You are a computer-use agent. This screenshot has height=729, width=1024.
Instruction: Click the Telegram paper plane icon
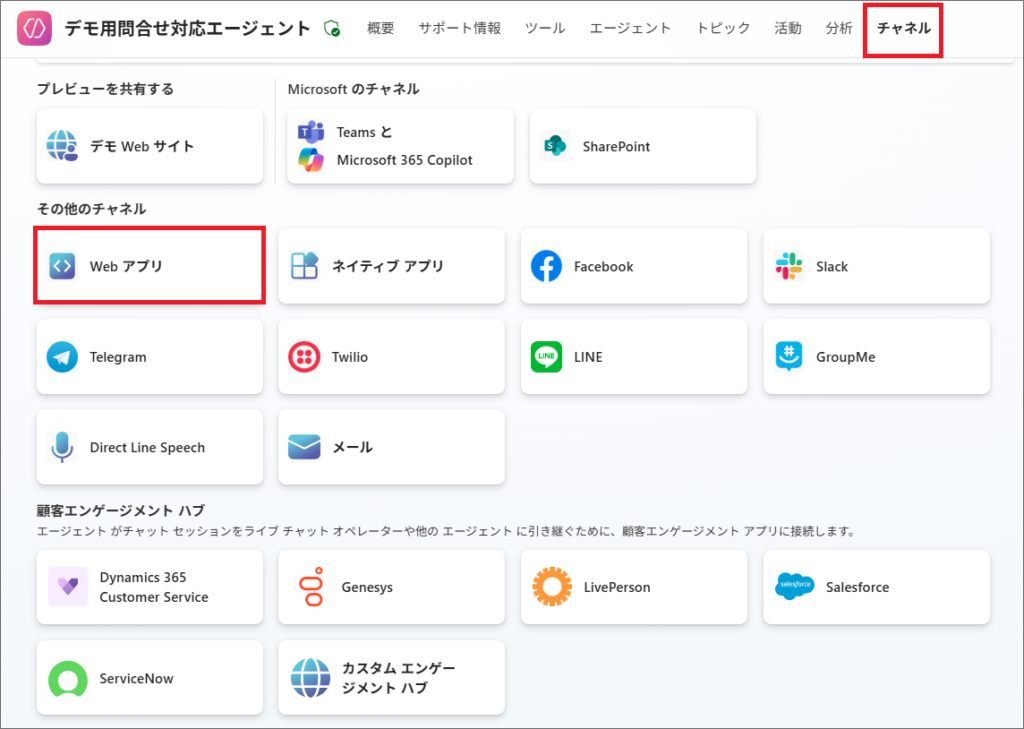[62, 357]
